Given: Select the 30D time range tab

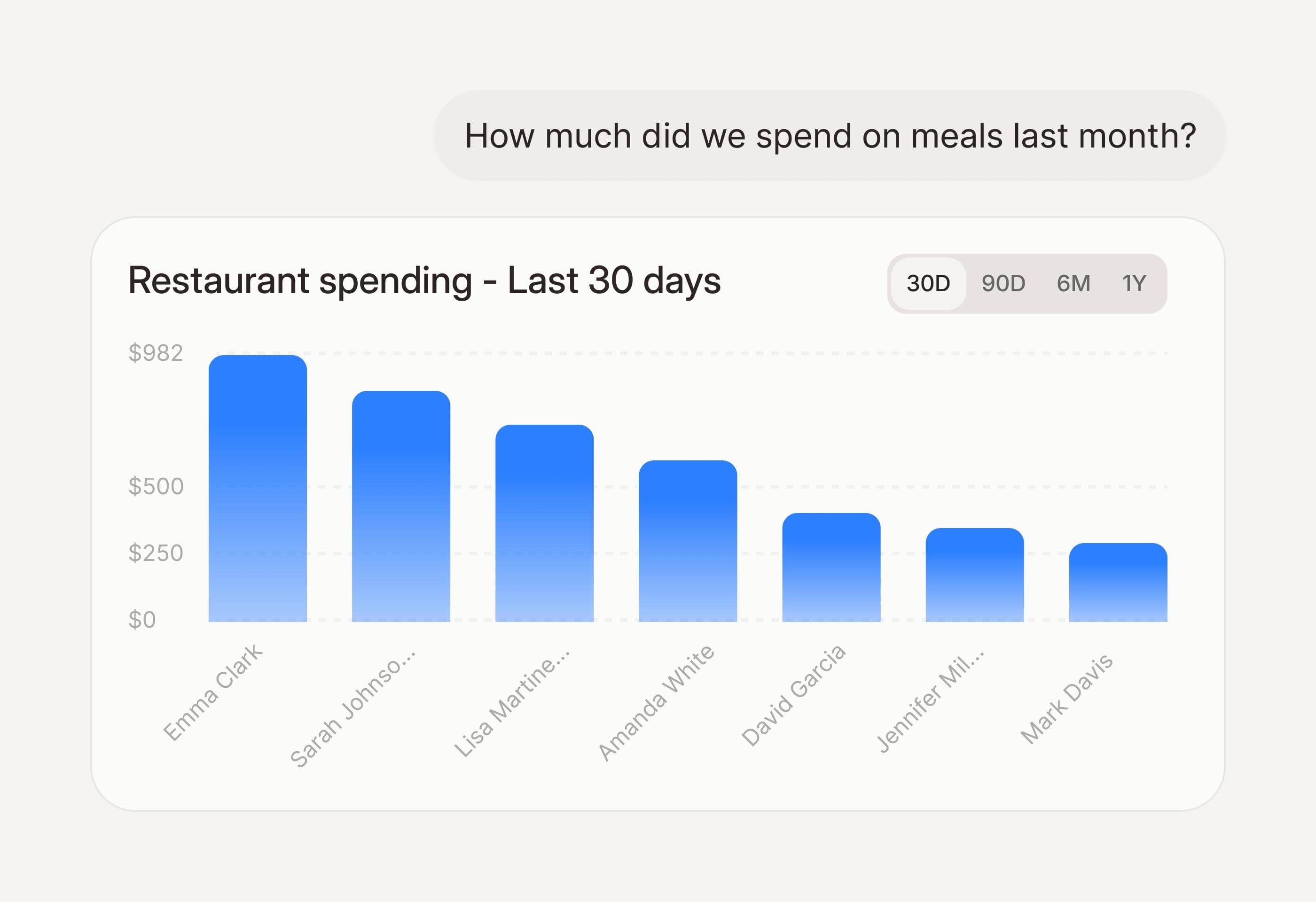Looking at the screenshot, I should click(928, 283).
